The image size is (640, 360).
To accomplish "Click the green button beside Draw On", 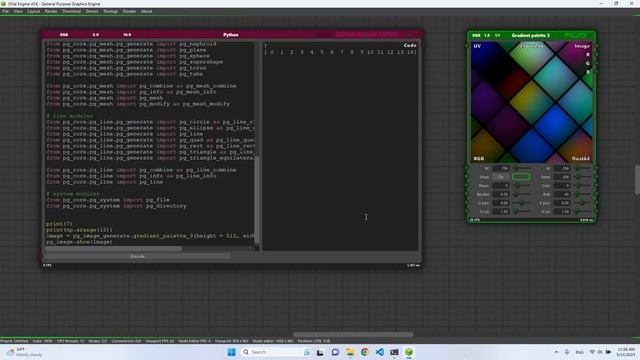I will (x=521, y=177).
